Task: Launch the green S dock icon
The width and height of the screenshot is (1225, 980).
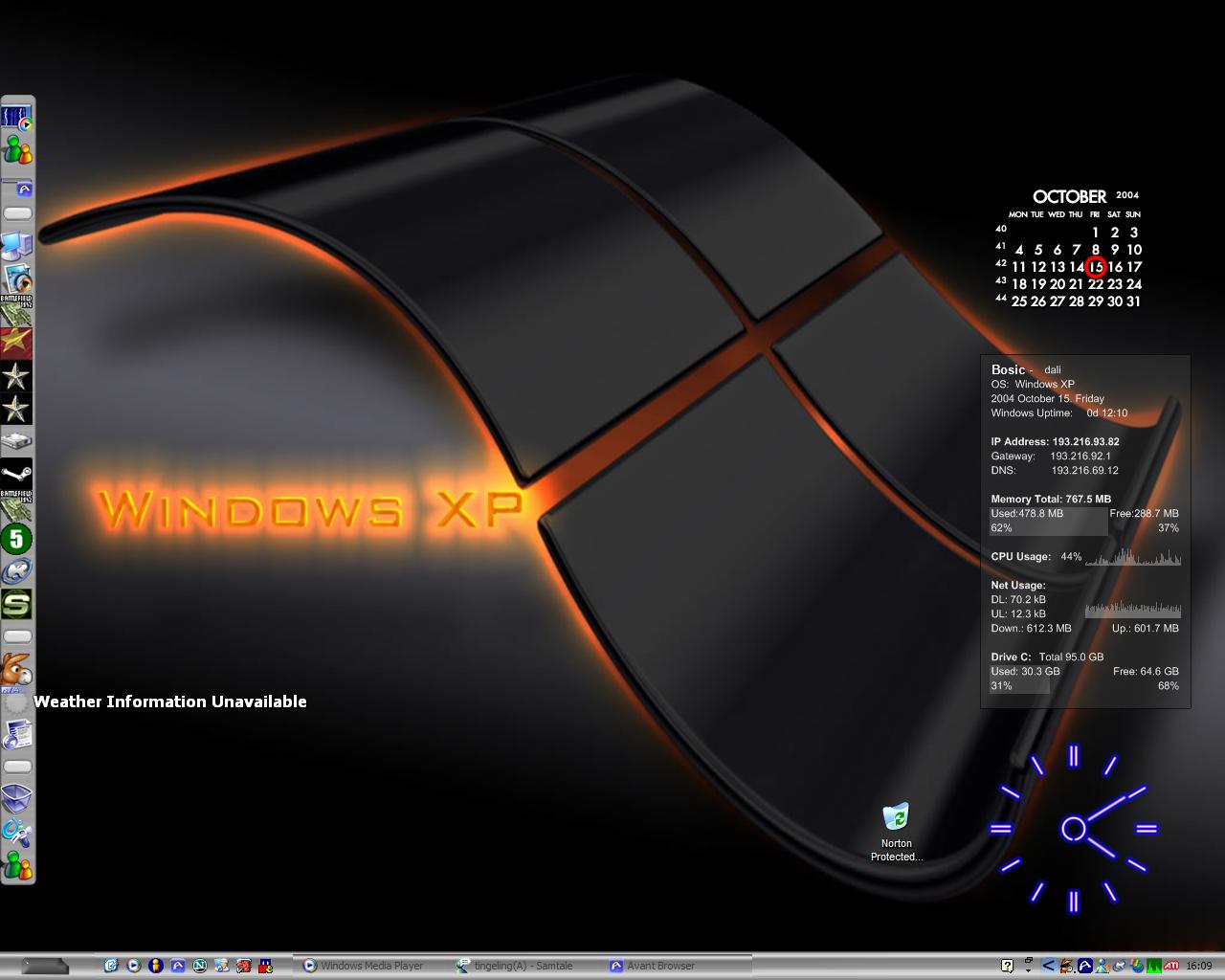Action: [16, 604]
